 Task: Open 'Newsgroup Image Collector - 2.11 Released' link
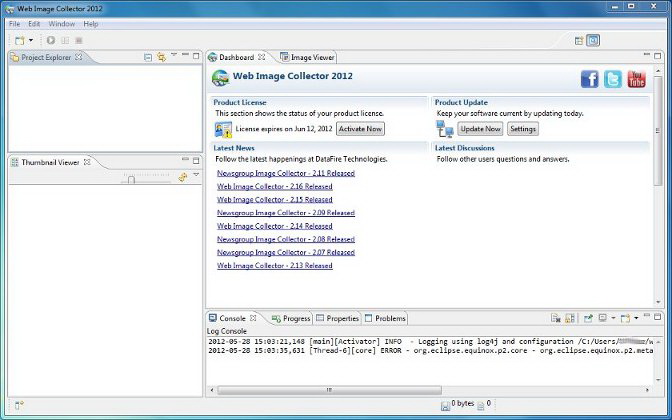pyautogui.click(x=286, y=173)
